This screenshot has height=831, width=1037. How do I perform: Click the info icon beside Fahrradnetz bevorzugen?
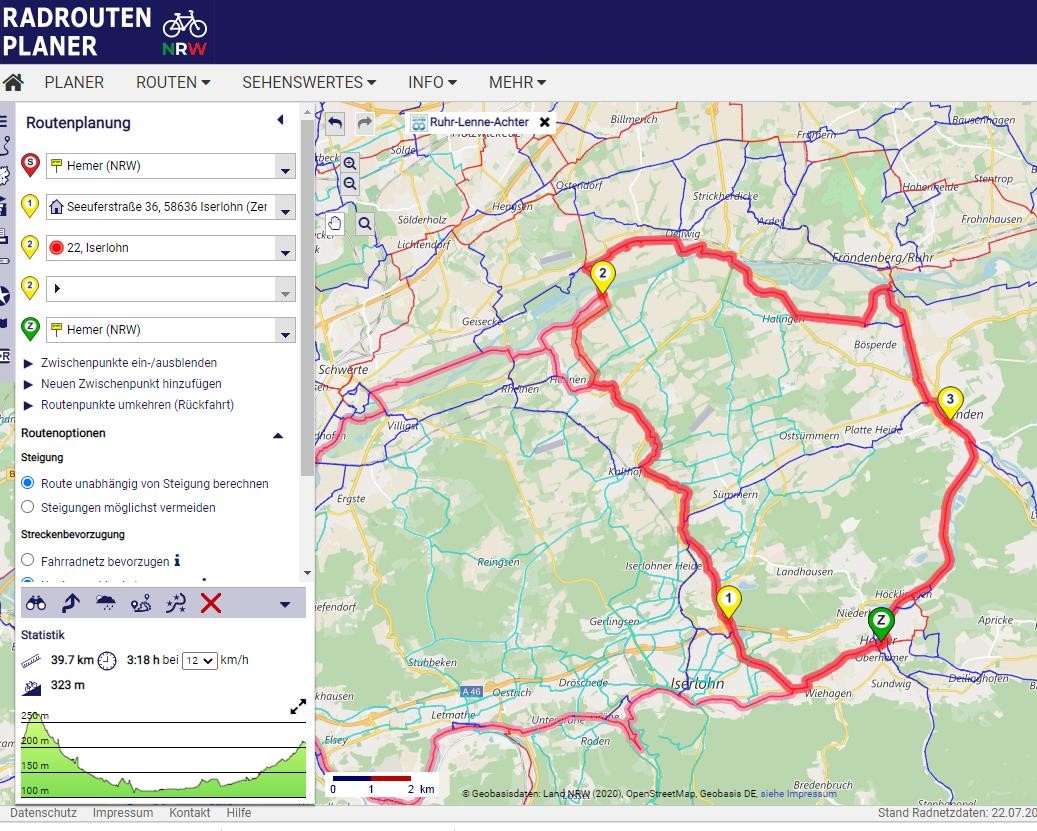pos(177,561)
